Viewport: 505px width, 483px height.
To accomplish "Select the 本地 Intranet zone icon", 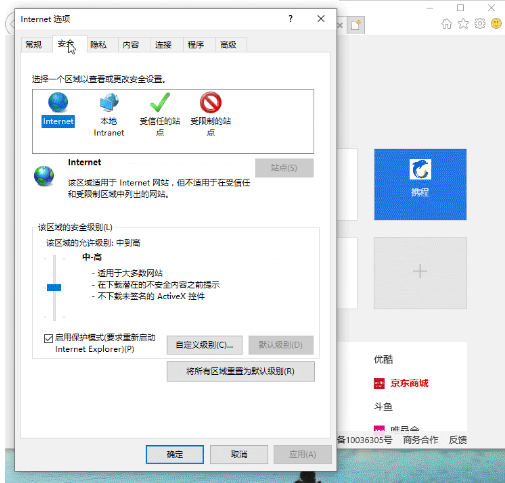I will [109, 102].
